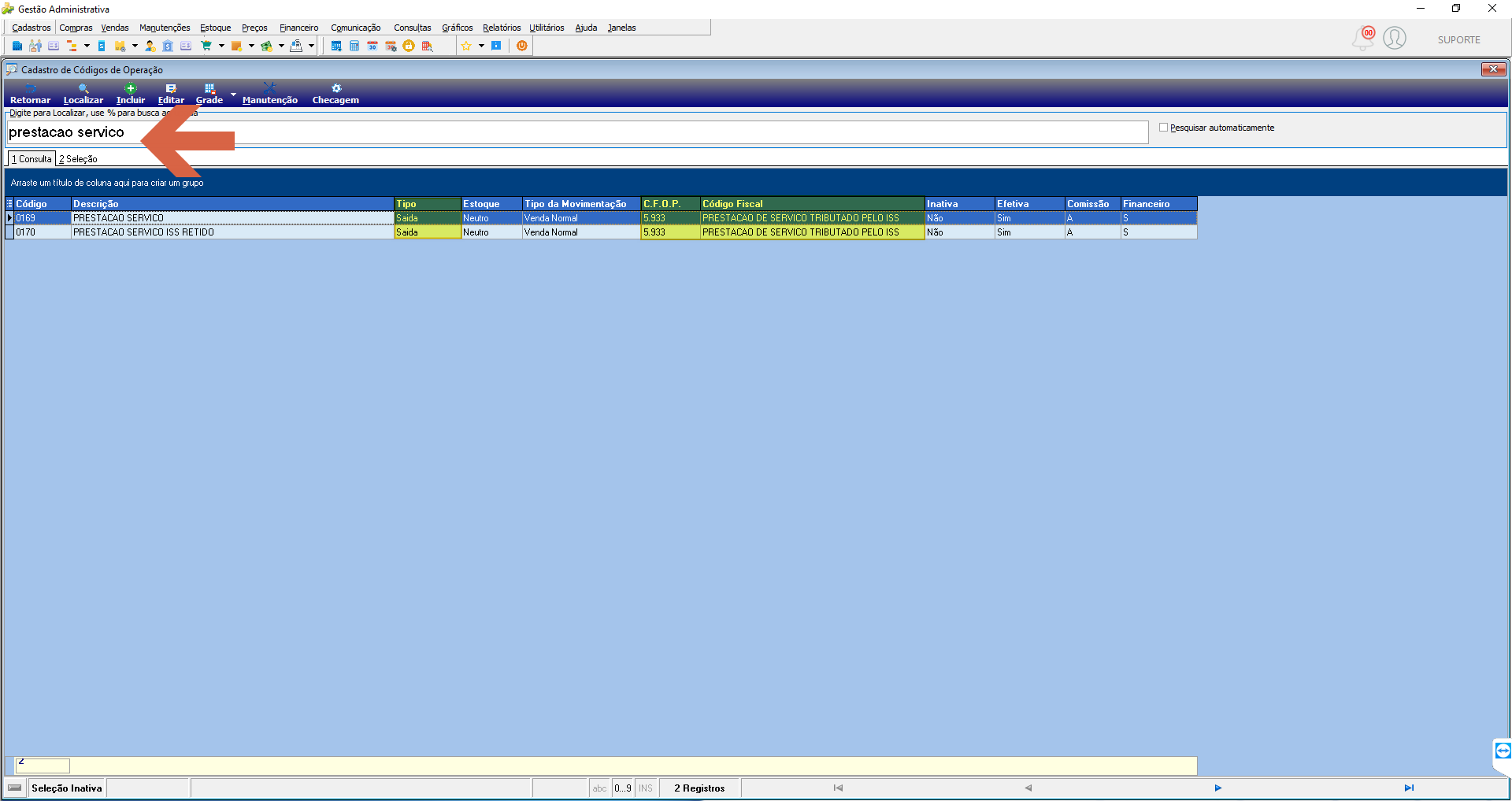The image size is (1512, 801).
Task: Click the hierarchy tree toolbar icon
Action: click(72, 46)
